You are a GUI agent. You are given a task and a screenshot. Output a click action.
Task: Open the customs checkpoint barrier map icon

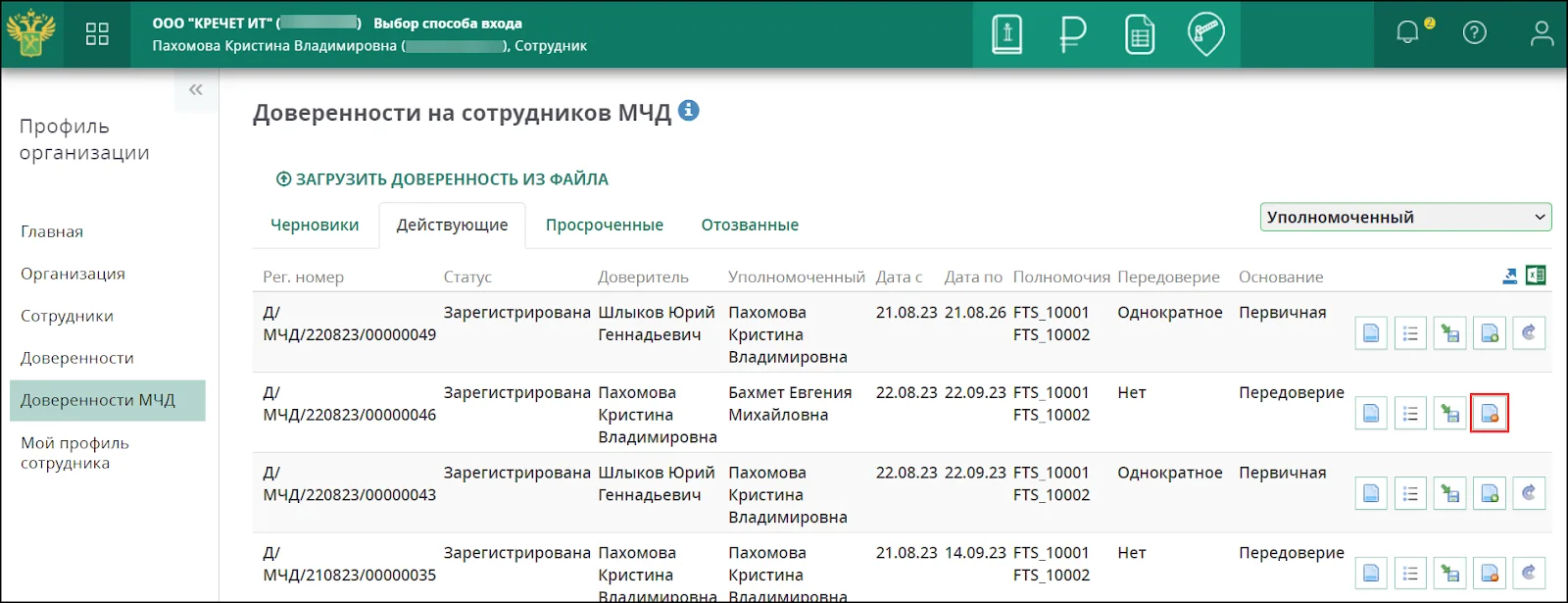pyautogui.click(x=1205, y=34)
